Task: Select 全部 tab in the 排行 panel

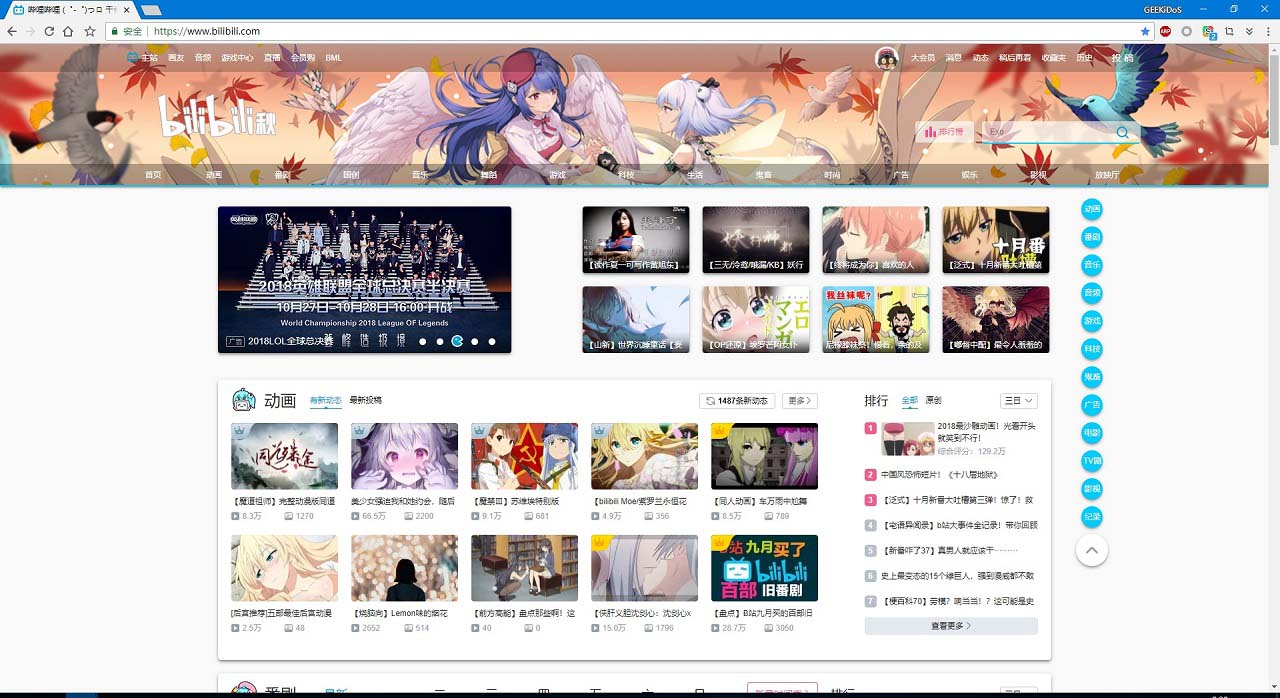Action: [908, 400]
